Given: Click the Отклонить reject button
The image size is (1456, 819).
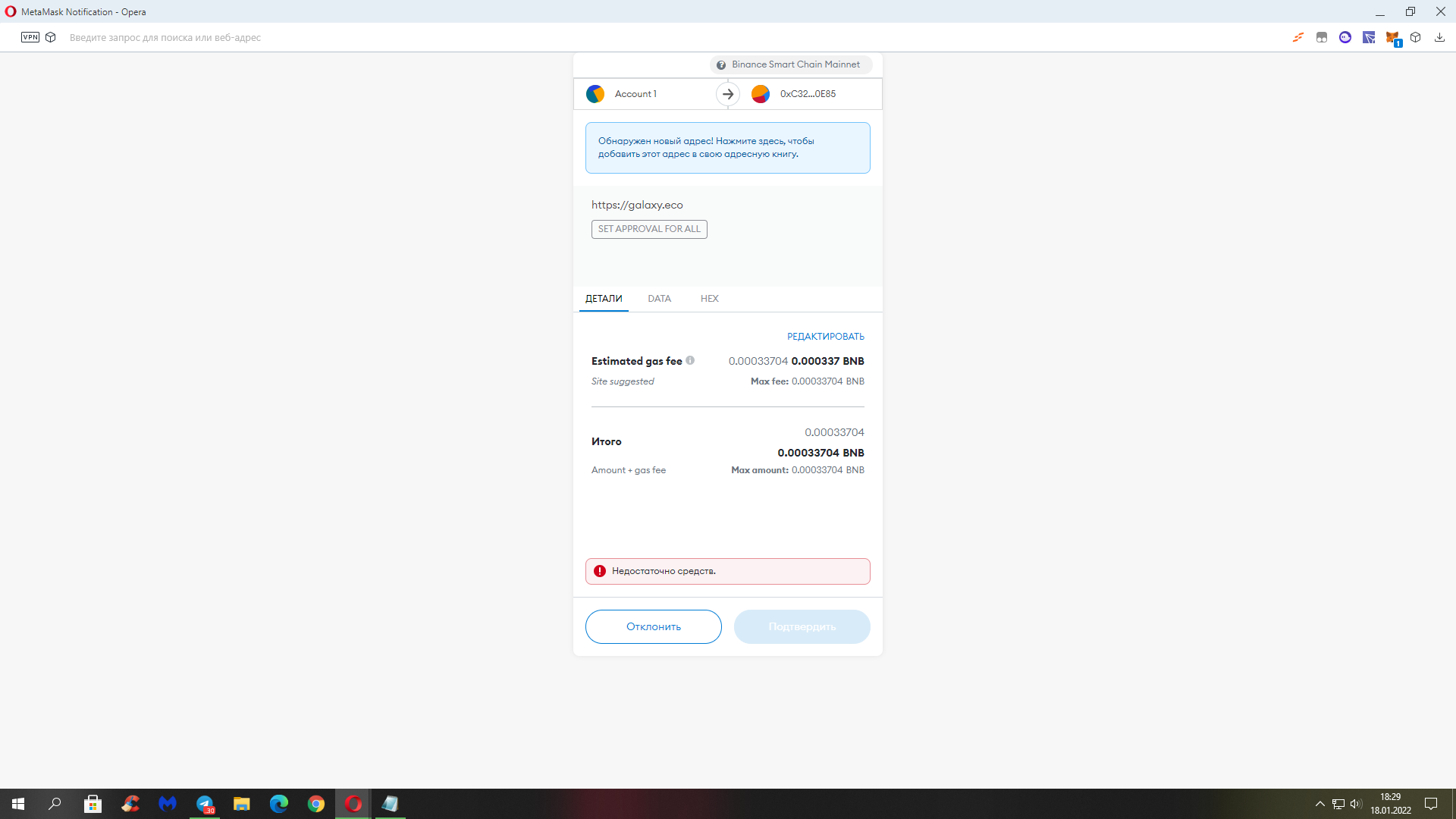Looking at the screenshot, I should pyautogui.click(x=654, y=627).
